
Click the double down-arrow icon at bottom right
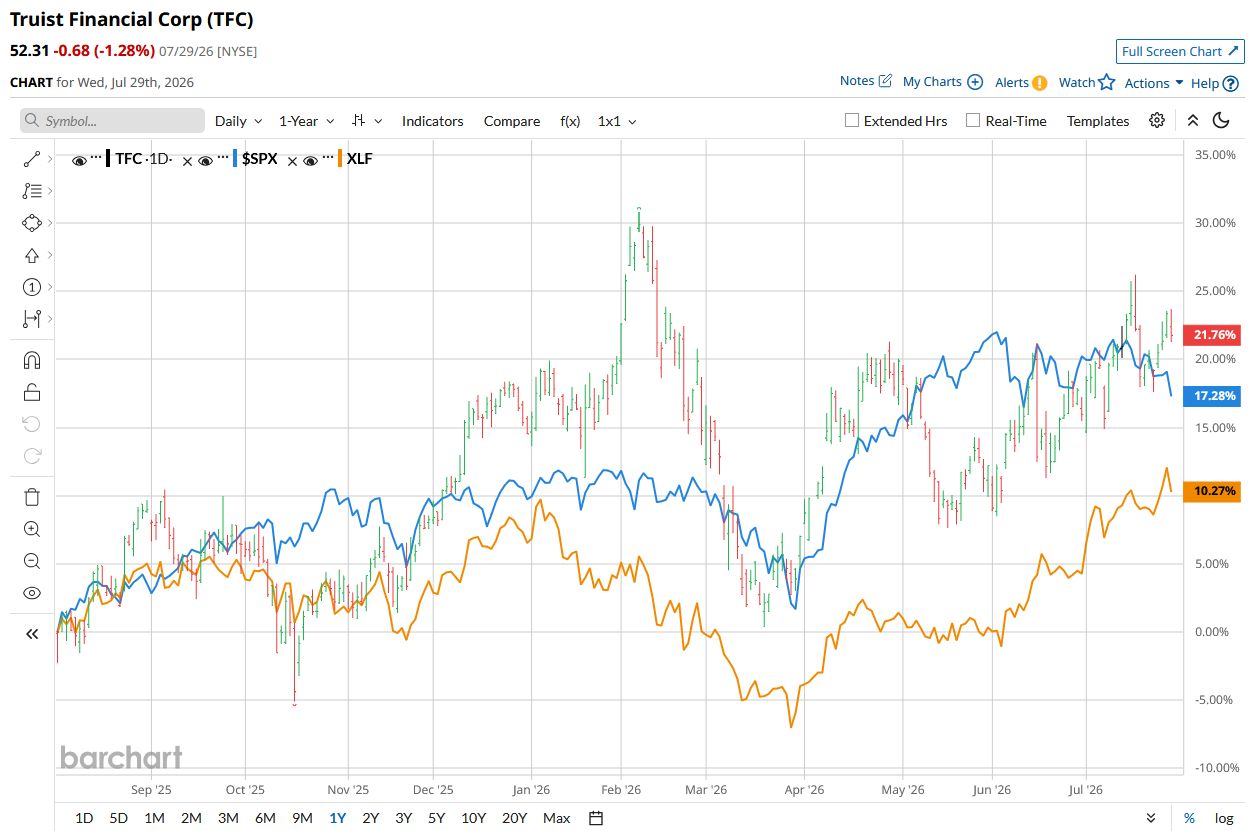pos(1152,818)
